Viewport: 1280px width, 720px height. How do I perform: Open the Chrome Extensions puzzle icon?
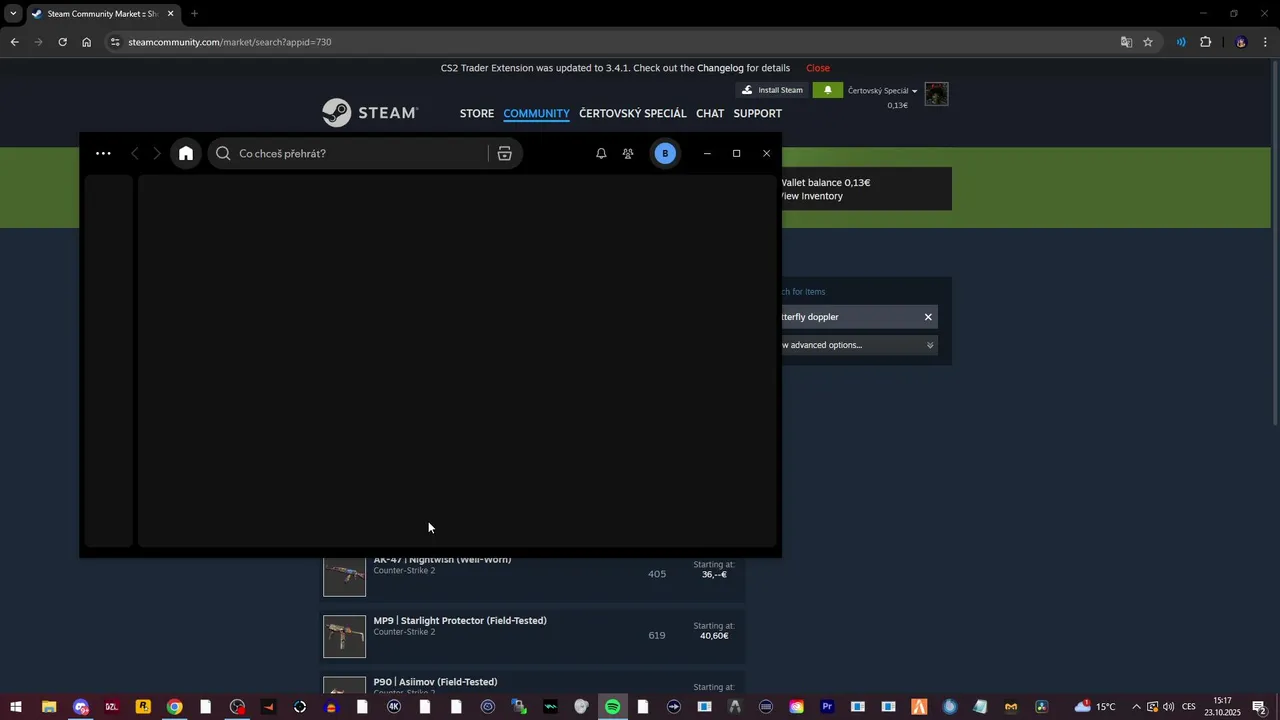point(1205,42)
